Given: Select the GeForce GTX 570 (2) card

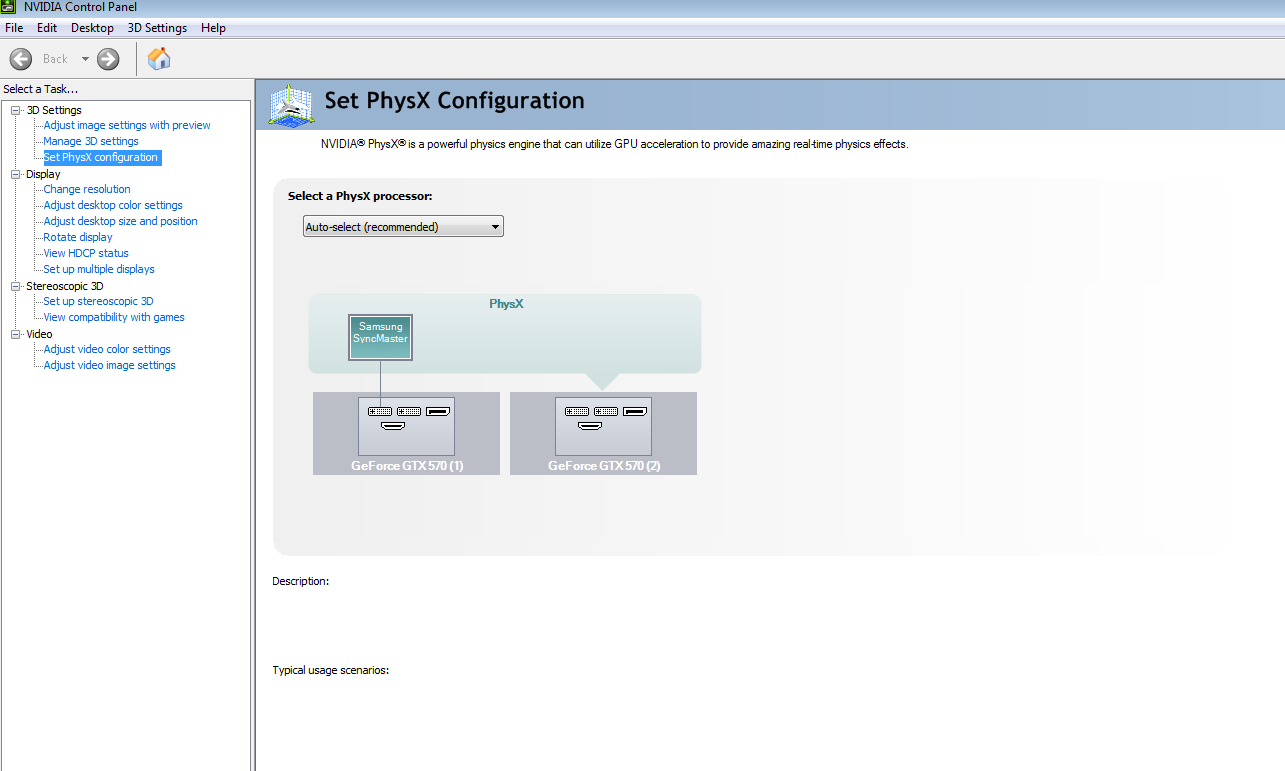Looking at the screenshot, I should point(603,433).
